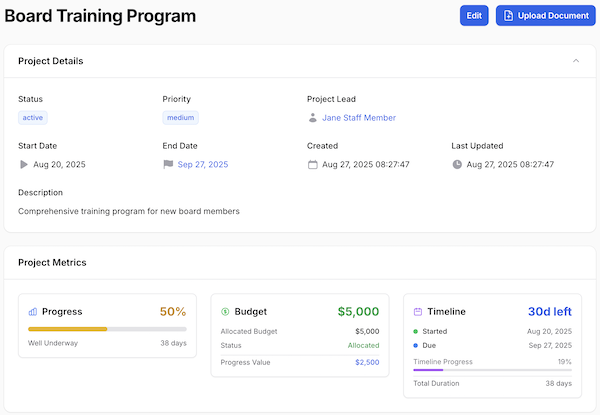Click the calendar icon in Timeline card

tap(418, 312)
